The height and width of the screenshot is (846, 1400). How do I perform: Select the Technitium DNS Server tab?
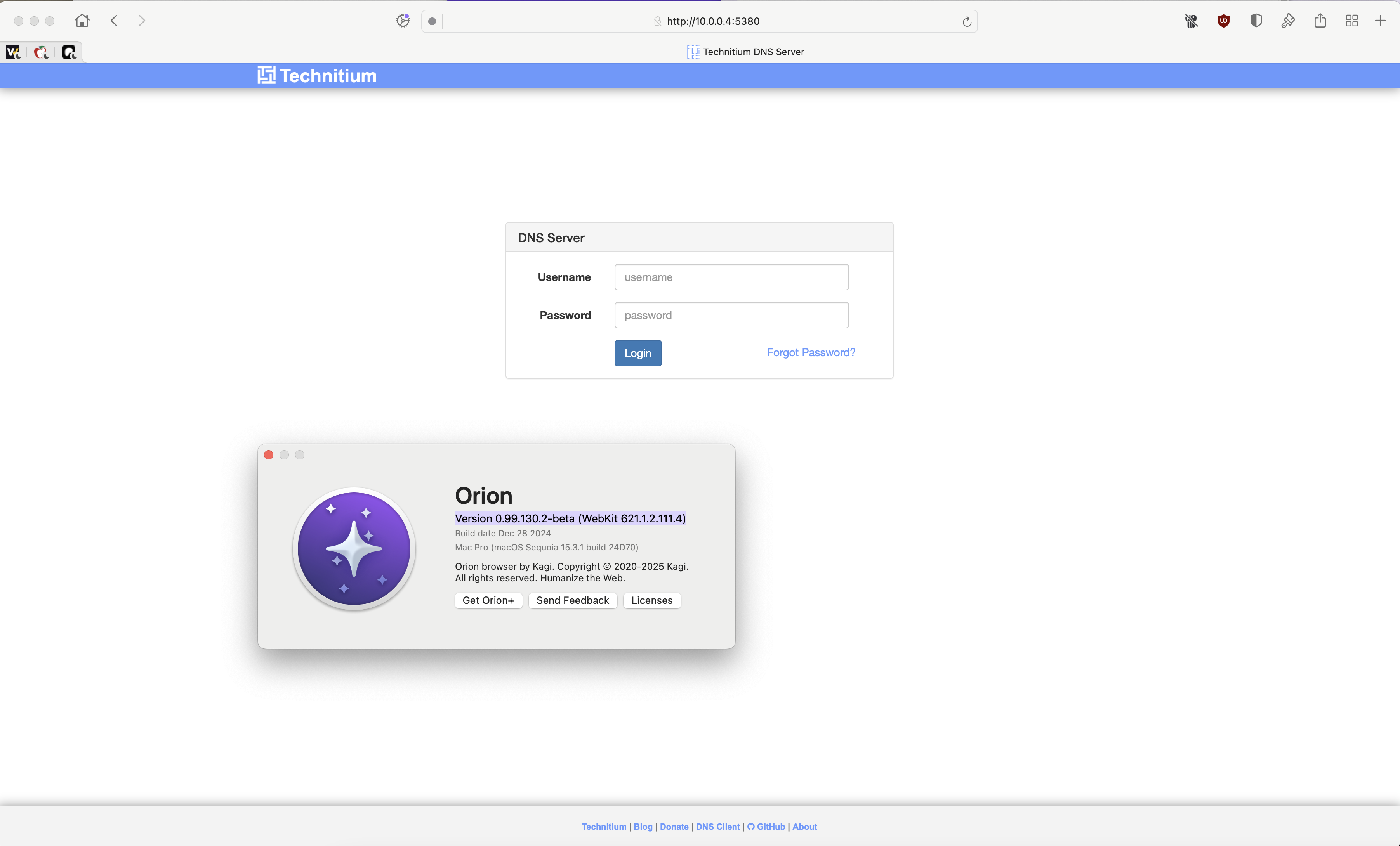click(745, 52)
